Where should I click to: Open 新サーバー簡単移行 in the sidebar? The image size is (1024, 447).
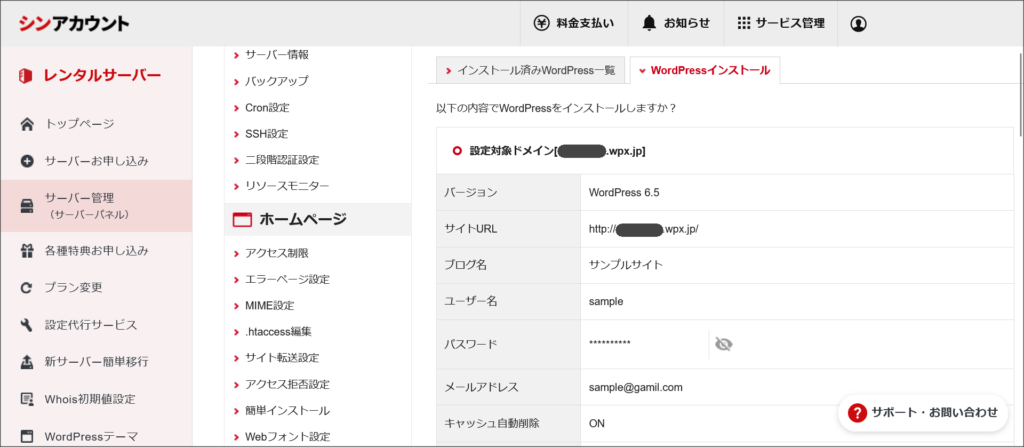click(x=96, y=361)
